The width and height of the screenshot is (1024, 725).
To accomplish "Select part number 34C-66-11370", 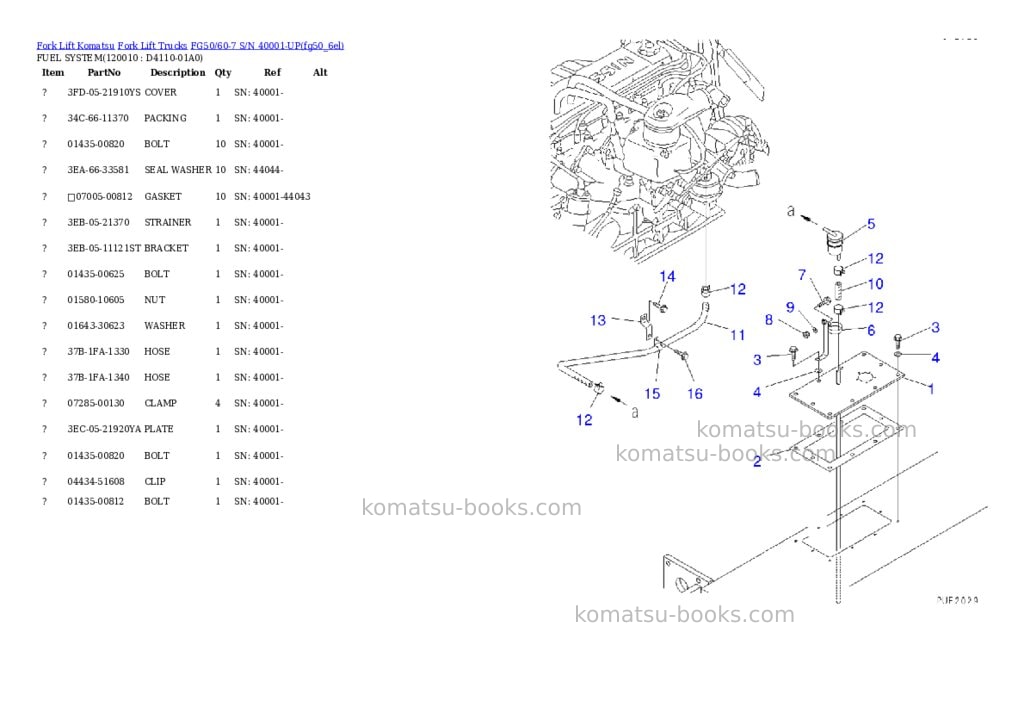I will (x=98, y=118).
